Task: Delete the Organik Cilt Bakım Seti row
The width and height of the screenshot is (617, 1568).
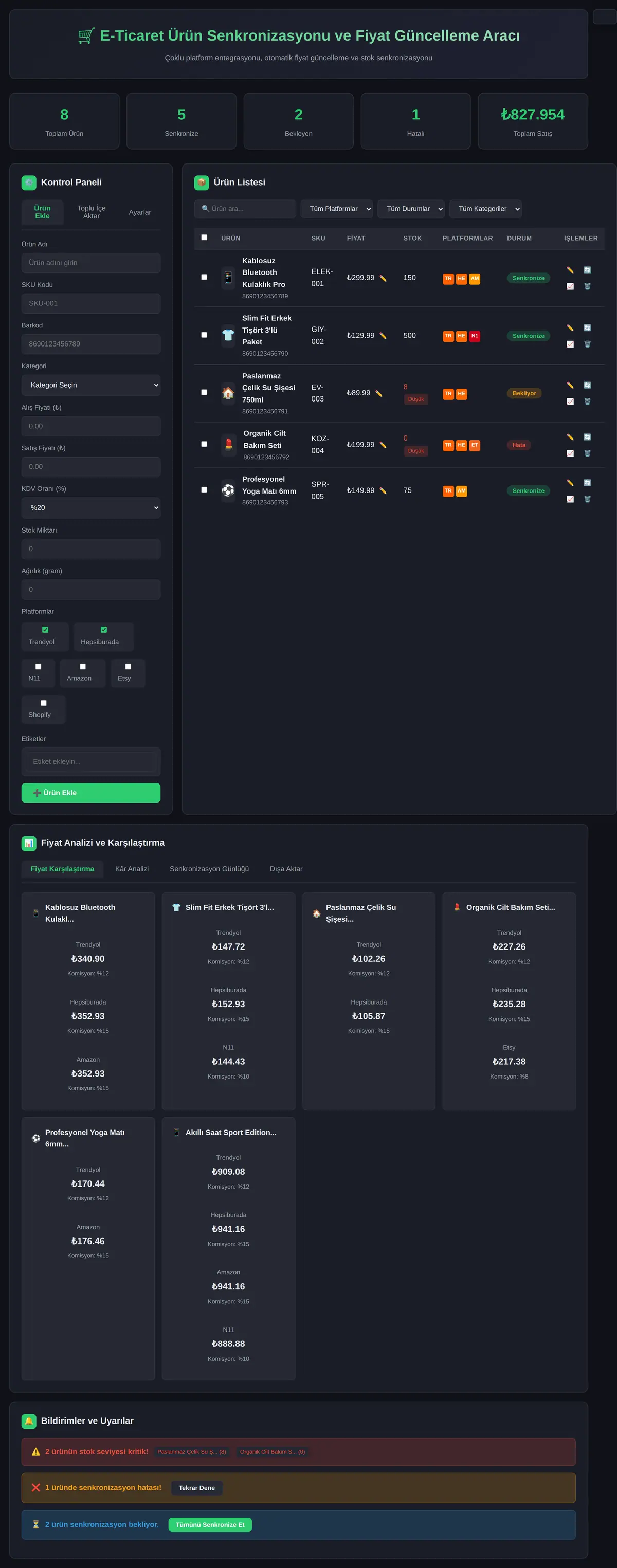Action: pyautogui.click(x=587, y=453)
